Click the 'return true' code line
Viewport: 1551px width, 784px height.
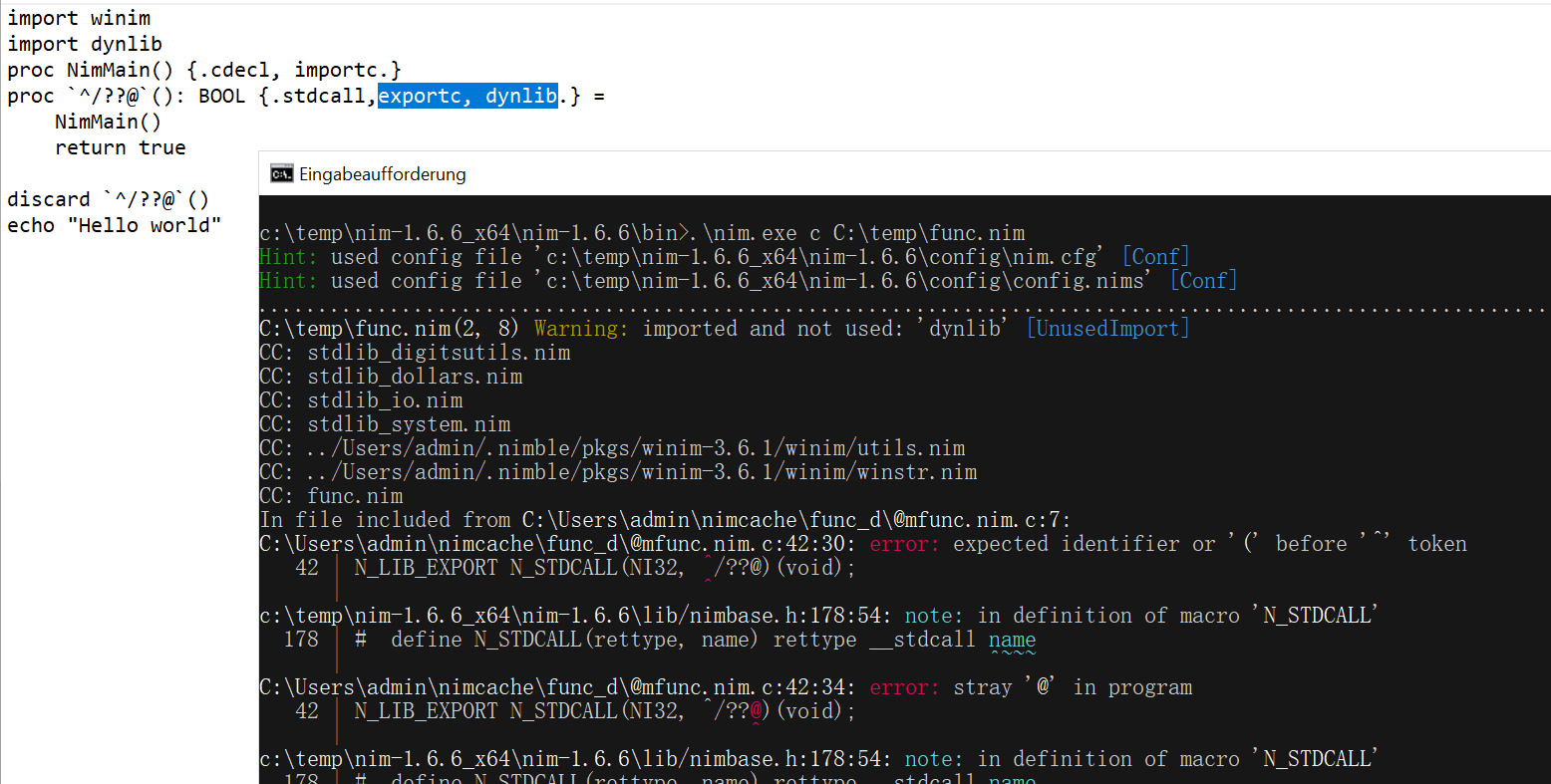pyautogui.click(x=120, y=146)
